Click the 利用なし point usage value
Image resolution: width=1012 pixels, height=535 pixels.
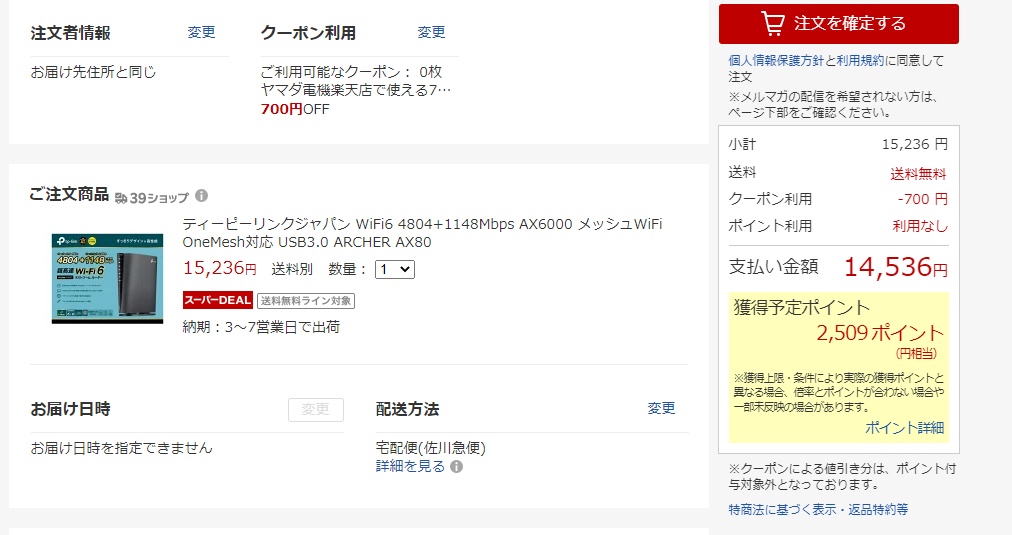920,226
